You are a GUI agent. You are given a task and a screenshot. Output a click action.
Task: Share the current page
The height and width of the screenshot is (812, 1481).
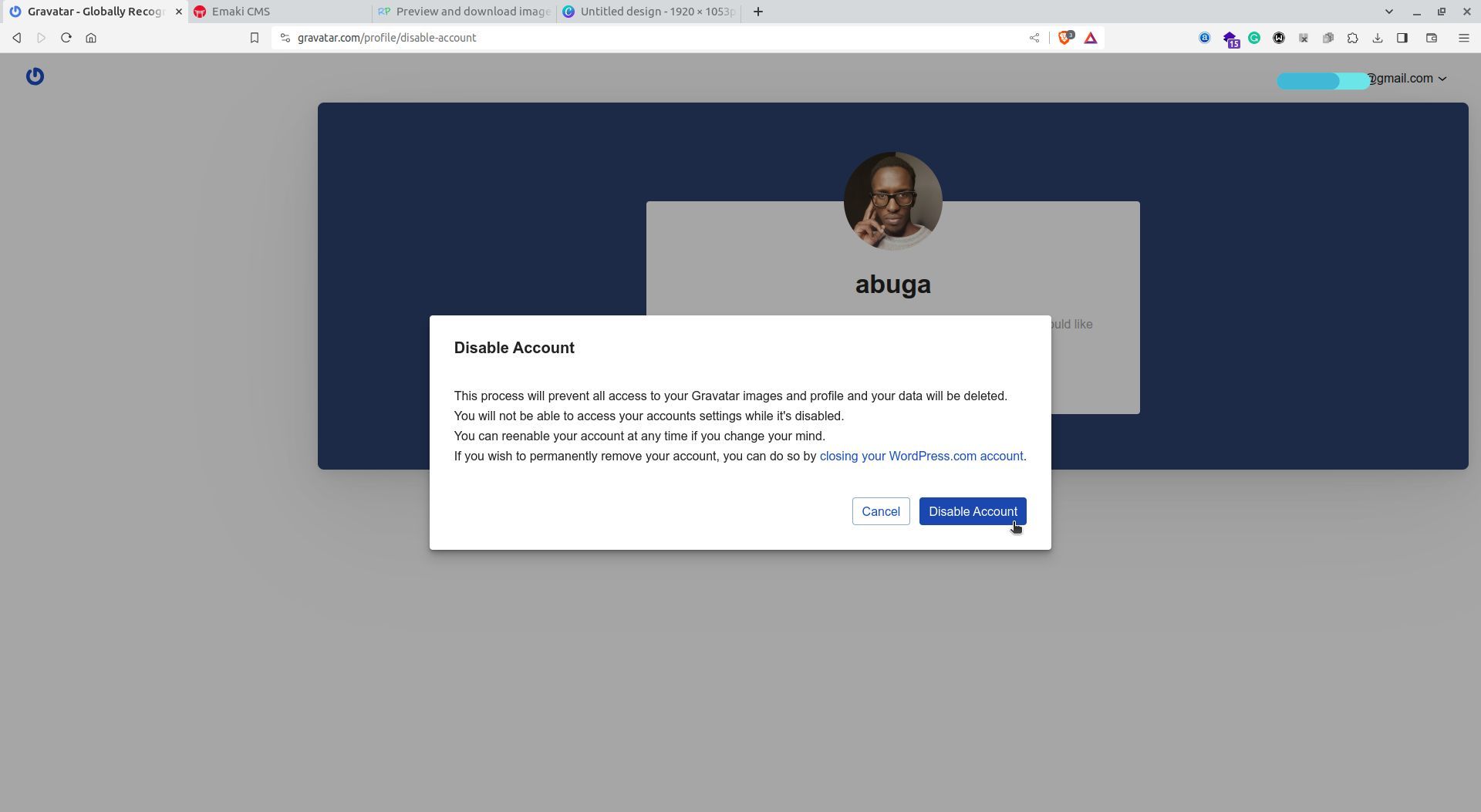[x=1034, y=37]
